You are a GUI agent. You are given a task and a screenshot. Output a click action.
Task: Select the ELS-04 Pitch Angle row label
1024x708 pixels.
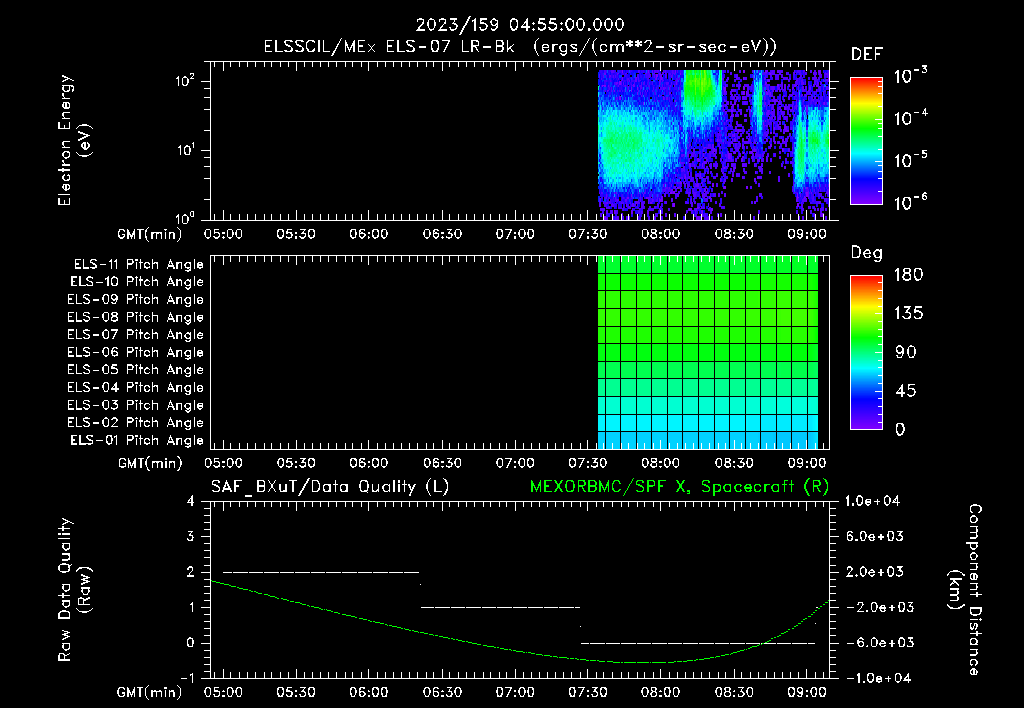point(135,388)
